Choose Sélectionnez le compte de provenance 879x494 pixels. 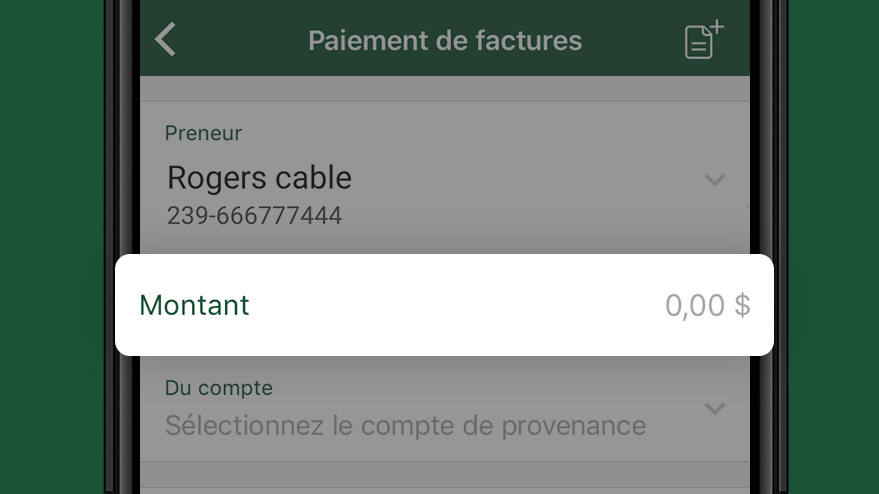coord(405,426)
